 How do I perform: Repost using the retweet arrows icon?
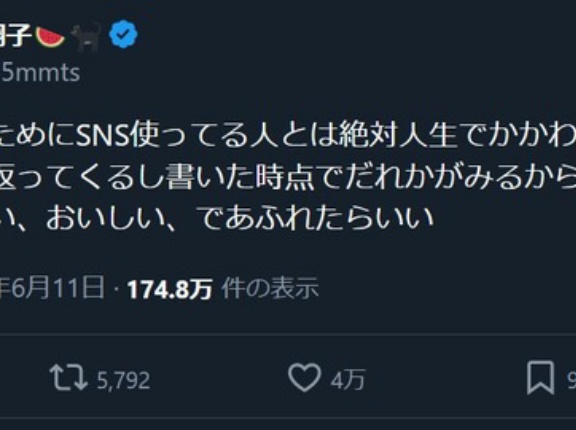tap(69, 377)
